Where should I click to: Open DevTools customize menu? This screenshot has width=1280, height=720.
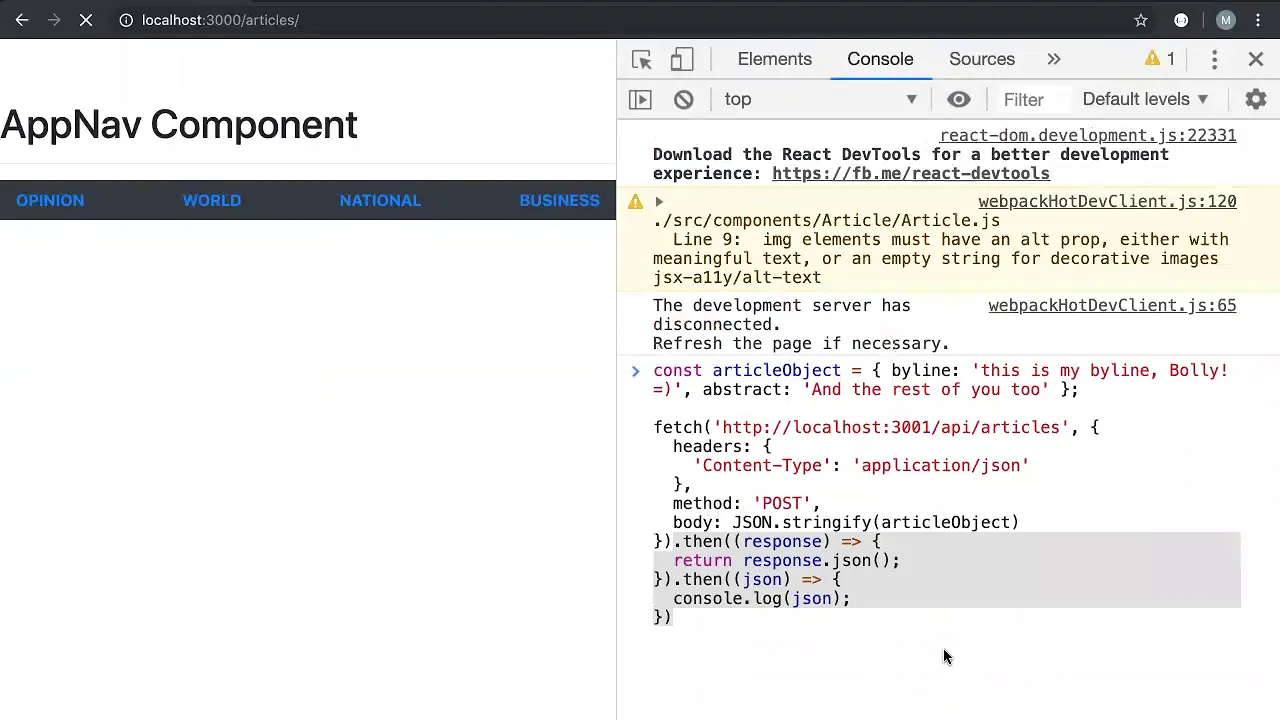[1214, 59]
